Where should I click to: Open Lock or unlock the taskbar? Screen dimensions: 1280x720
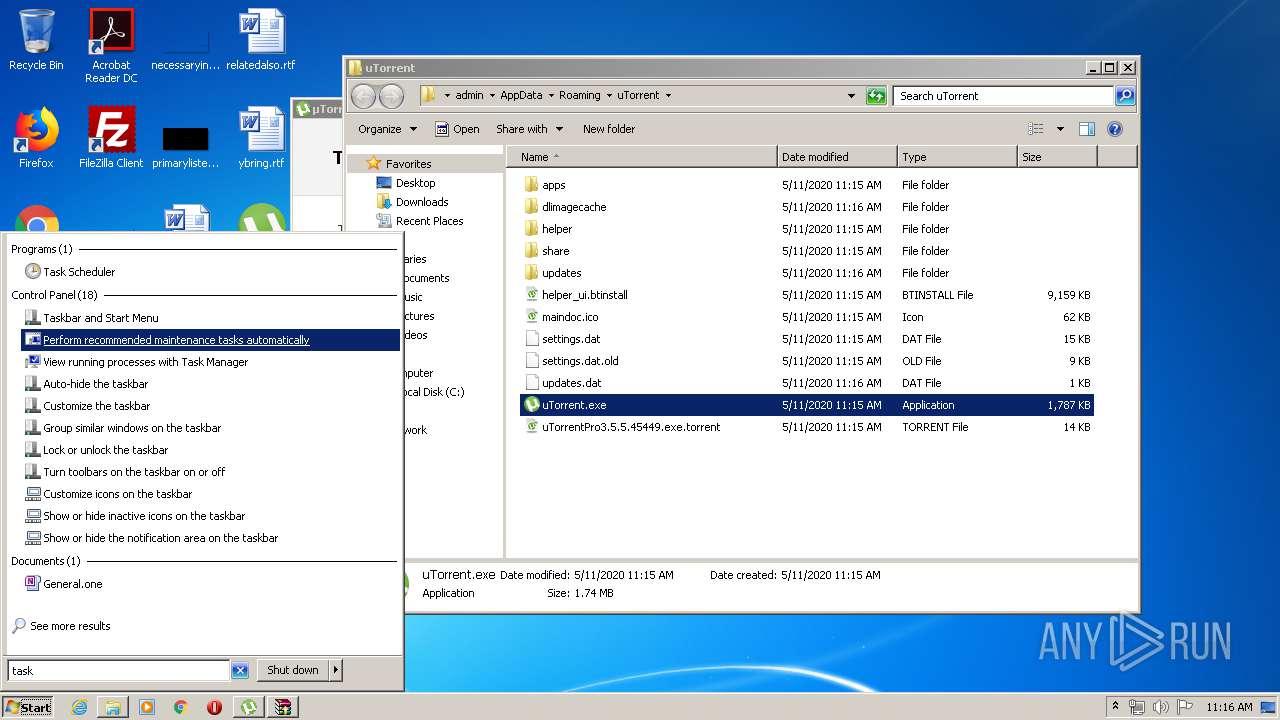click(x=97, y=450)
